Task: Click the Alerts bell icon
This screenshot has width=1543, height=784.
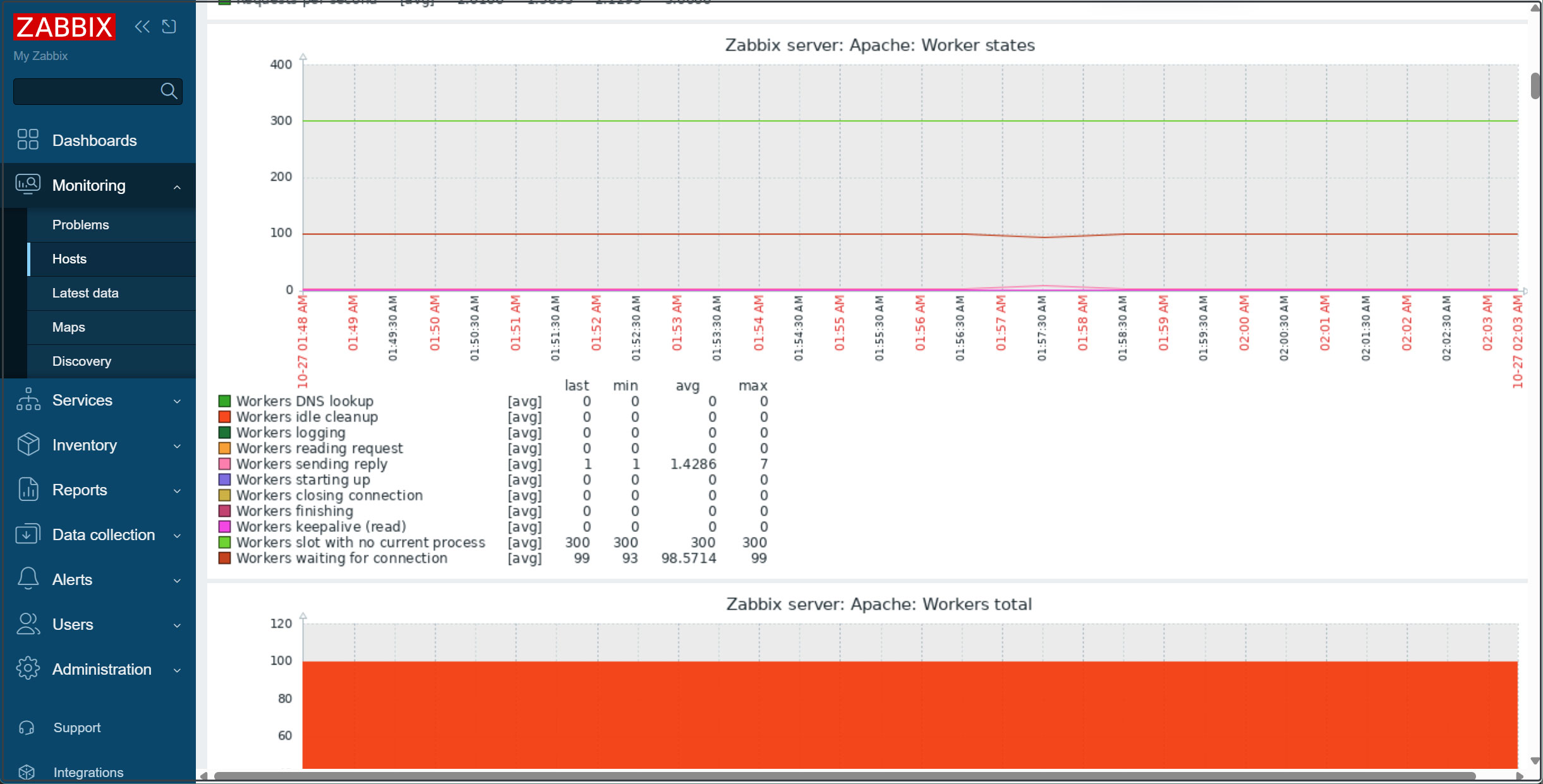Action: 28,579
